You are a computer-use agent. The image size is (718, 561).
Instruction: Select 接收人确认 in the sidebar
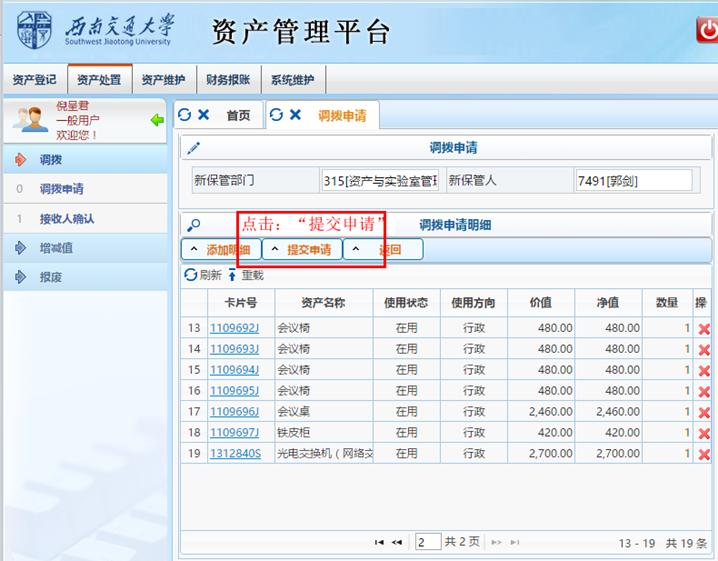[x=67, y=218]
